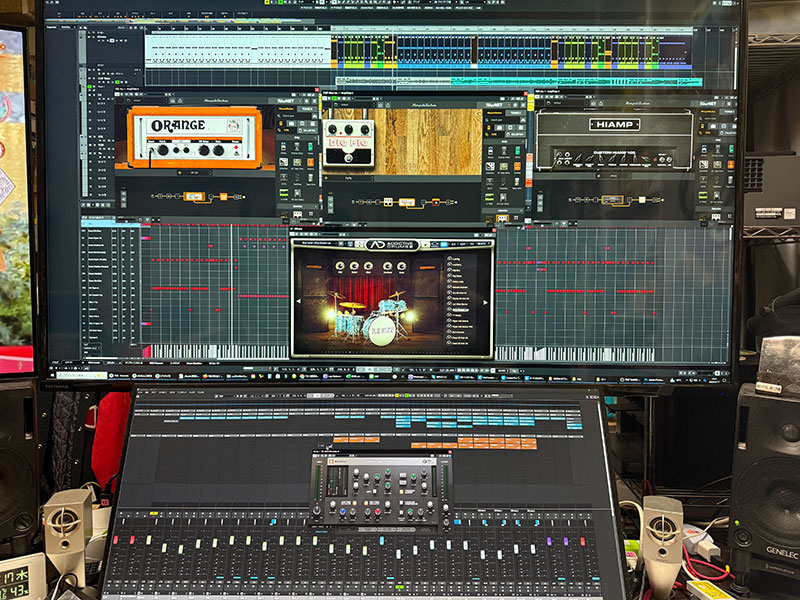Pick the green pedal thumbnail in the Orange window gear list
Screen dimensions: 800x600
point(310,147)
